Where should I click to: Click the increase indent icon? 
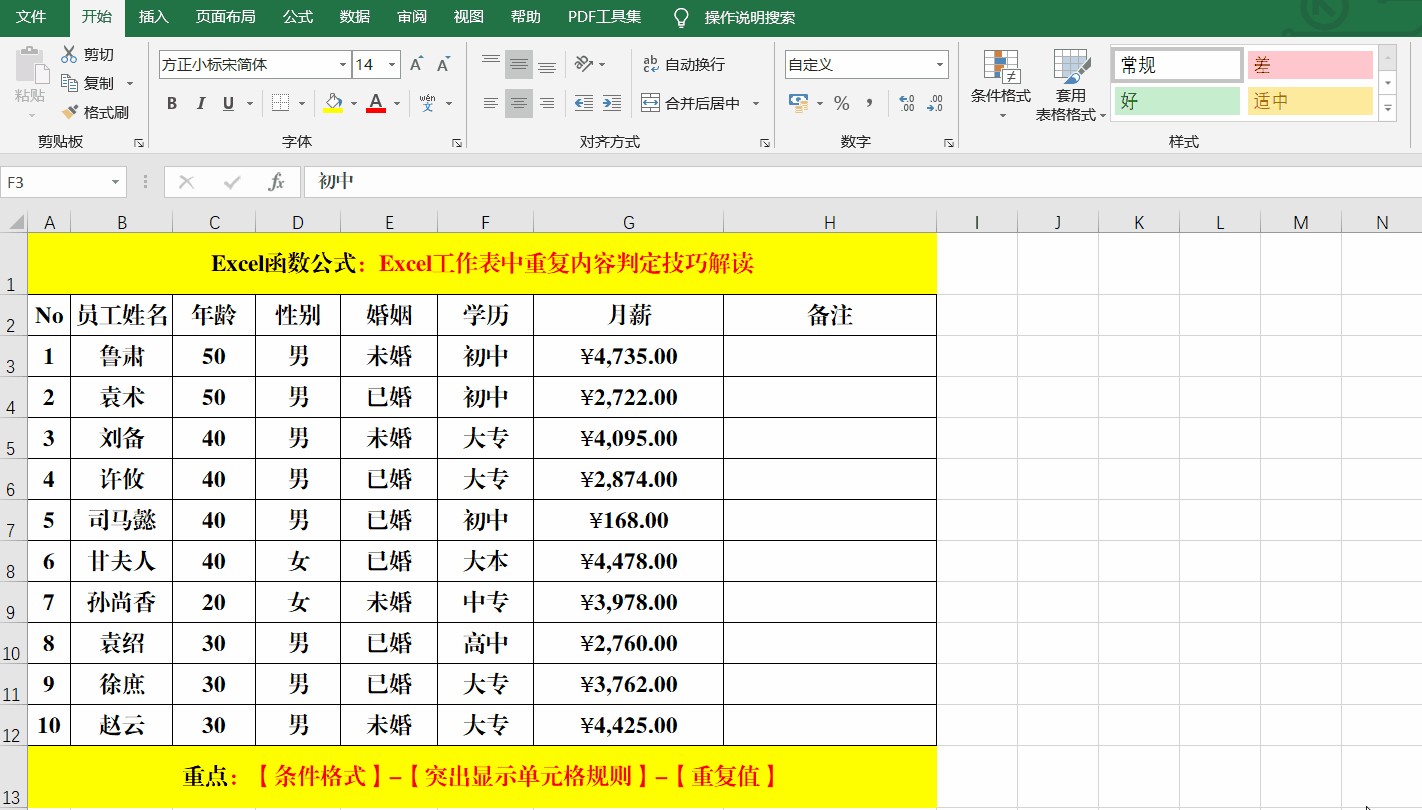(x=612, y=103)
